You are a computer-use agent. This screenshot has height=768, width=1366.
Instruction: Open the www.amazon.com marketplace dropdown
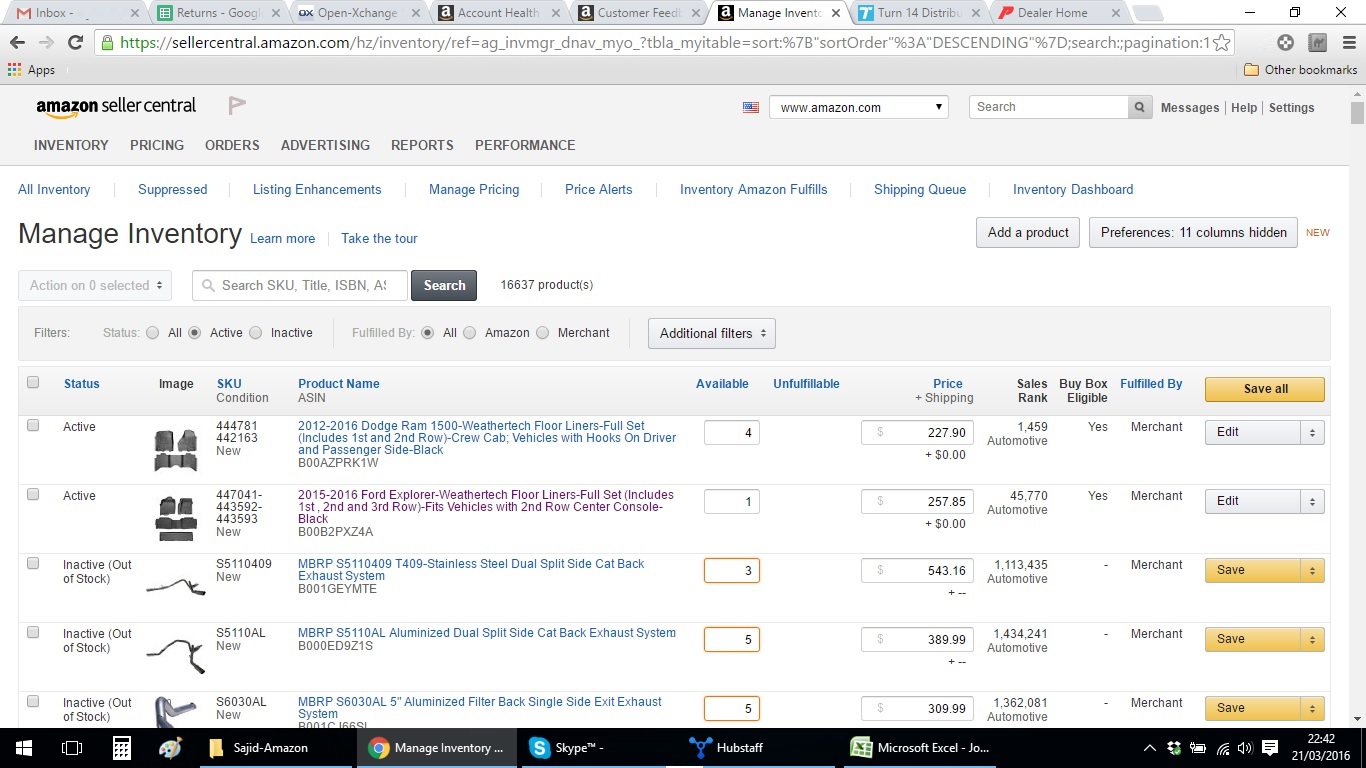[859, 107]
